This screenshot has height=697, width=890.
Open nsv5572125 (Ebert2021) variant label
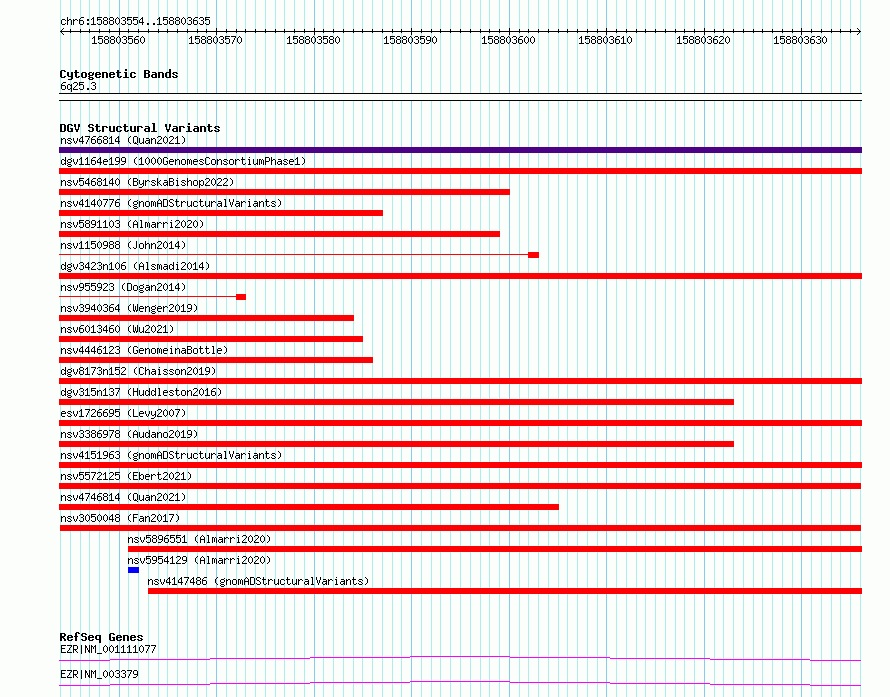click(x=125, y=476)
